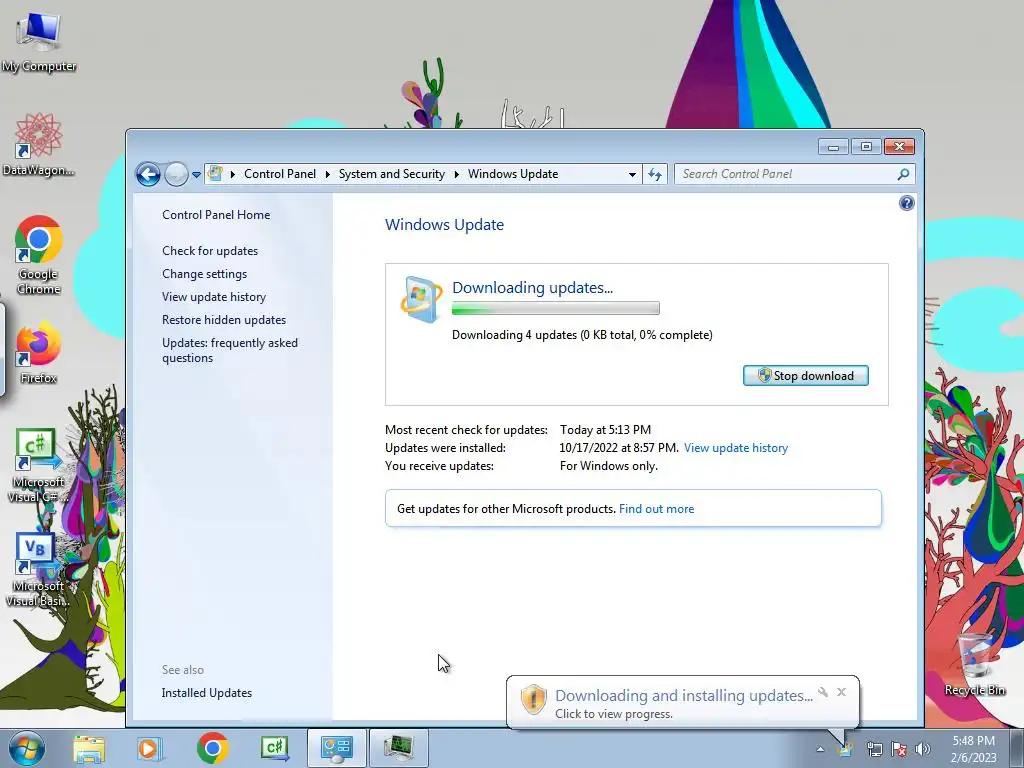Open Restore hidden updates link
The width and height of the screenshot is (1024, 768).
point(224,319)
